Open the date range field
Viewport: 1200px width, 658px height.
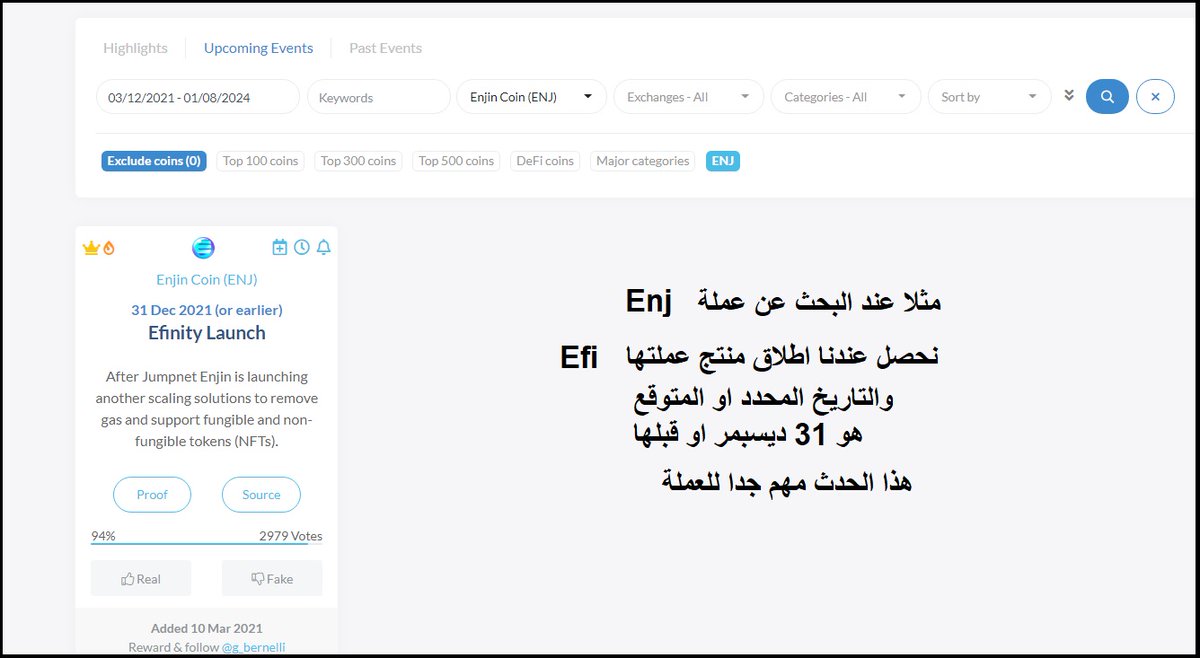pyautogui.click(x=198, y=97)
